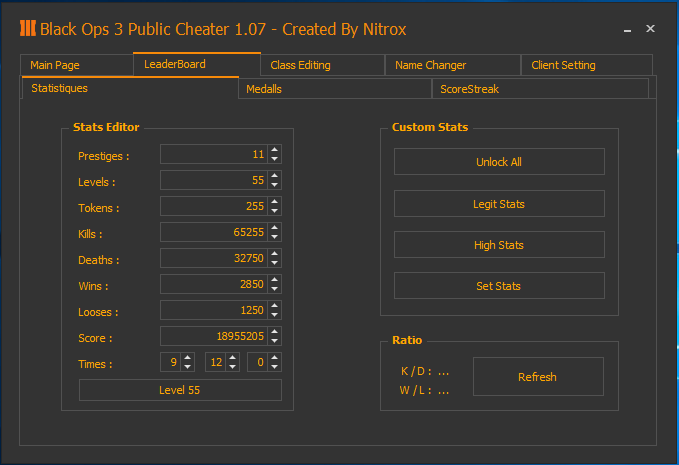
Task: Minimize the Black Ops 3 Cheater window
Action: coord(627,29)
